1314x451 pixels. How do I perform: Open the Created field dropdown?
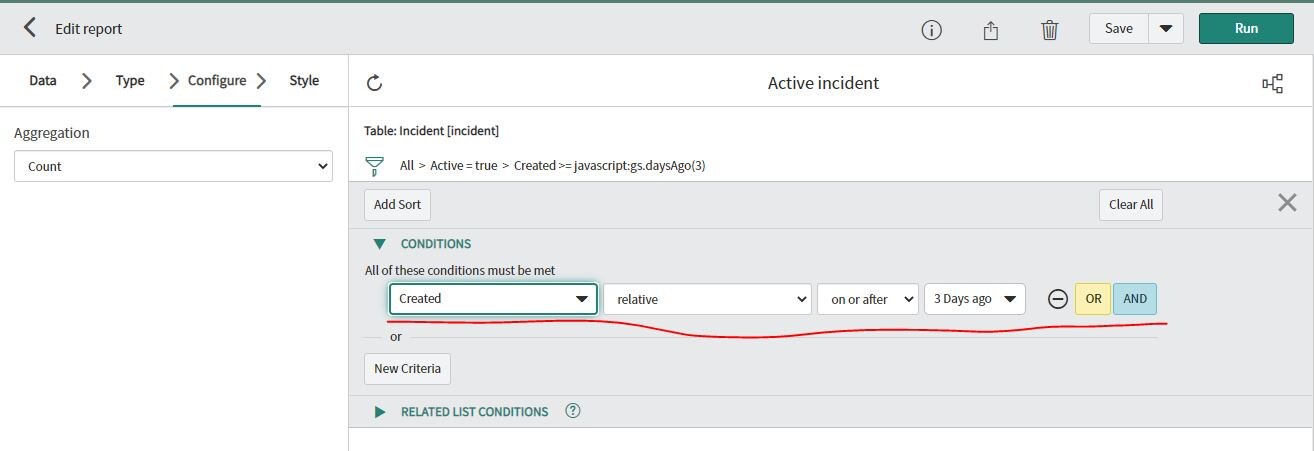[x=493, y=299]
